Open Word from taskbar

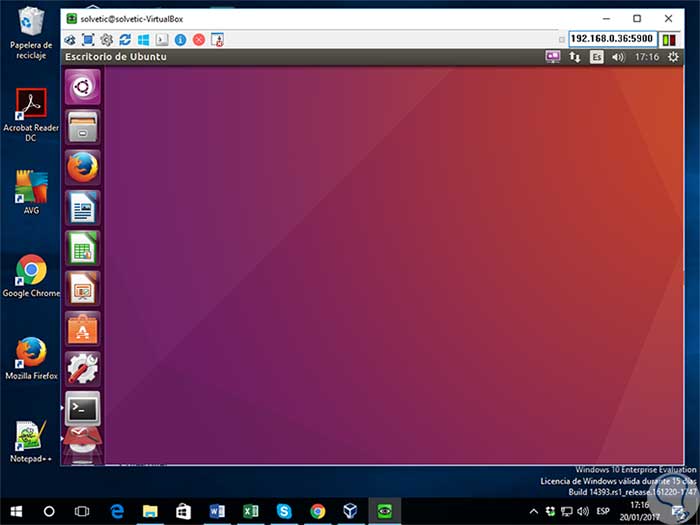pos(217,511)
